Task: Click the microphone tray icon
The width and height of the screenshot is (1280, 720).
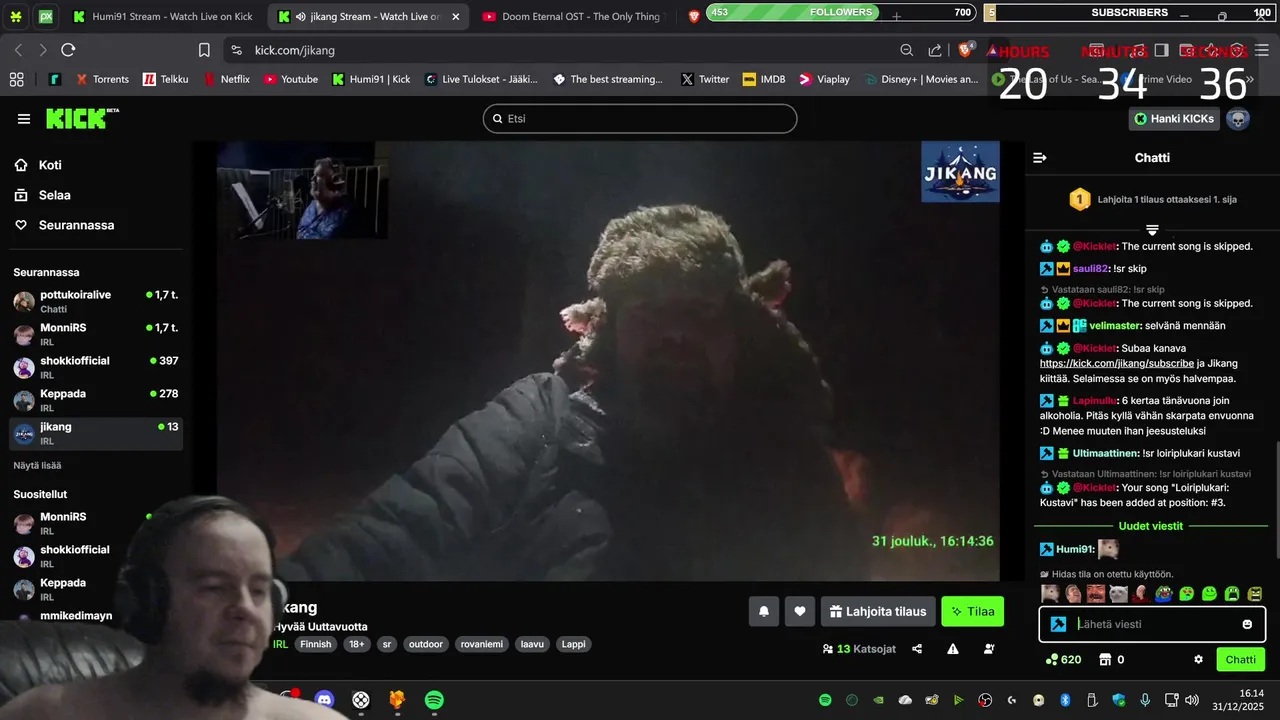Action: (1145, 700)
